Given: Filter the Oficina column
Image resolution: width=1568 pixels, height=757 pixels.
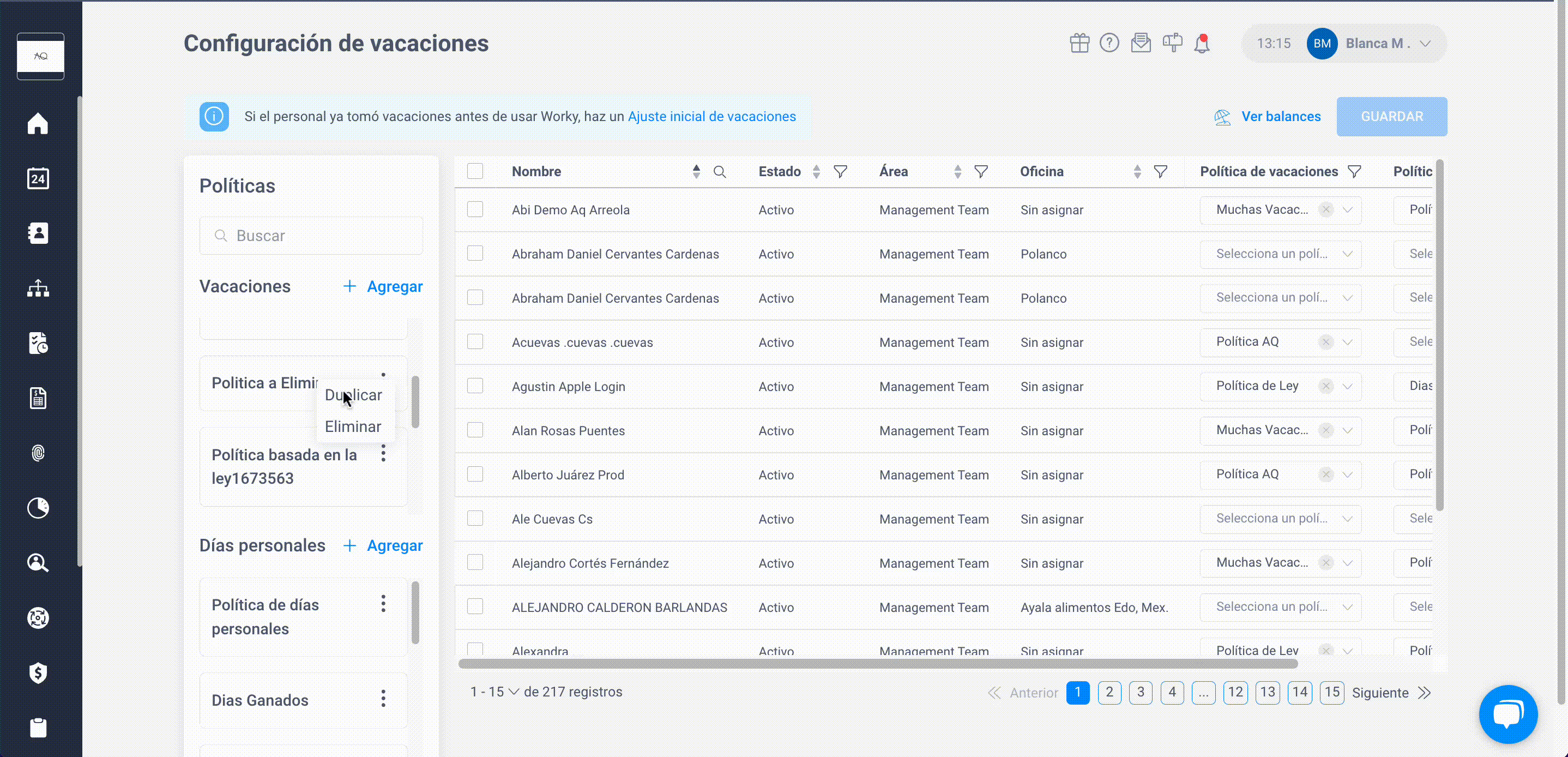Looking at the screenshot, I should point(1161,172).
